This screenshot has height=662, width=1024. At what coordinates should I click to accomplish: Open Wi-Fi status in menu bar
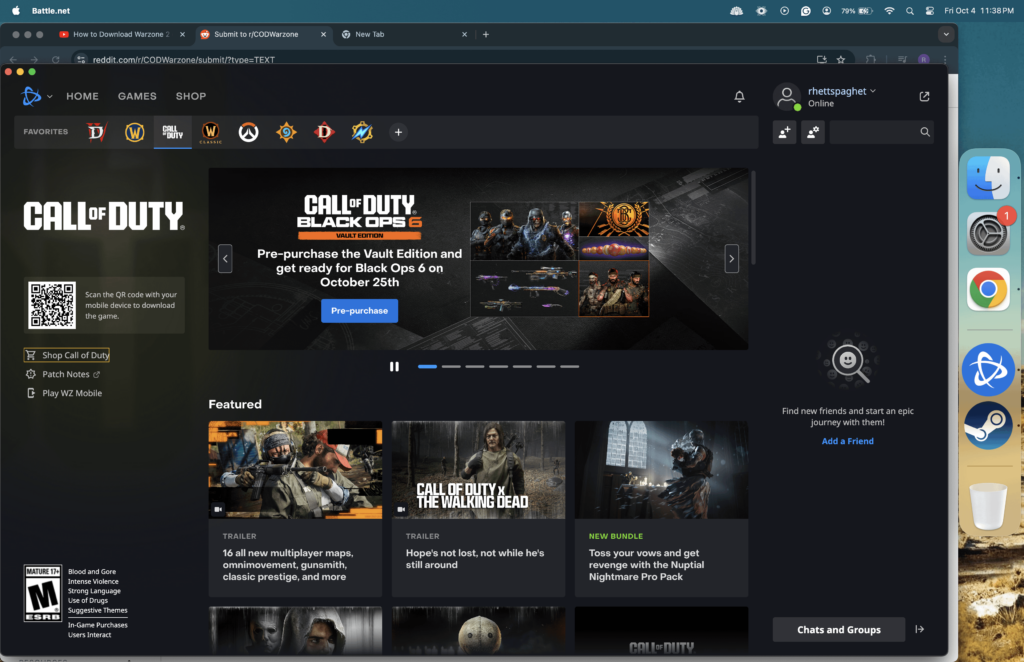(x=889, y=10)
